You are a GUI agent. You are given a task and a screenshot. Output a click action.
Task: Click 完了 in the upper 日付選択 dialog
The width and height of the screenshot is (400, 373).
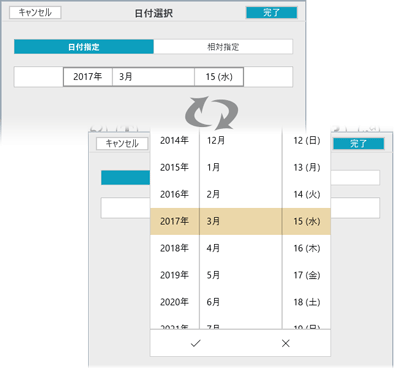pos(271,13)
